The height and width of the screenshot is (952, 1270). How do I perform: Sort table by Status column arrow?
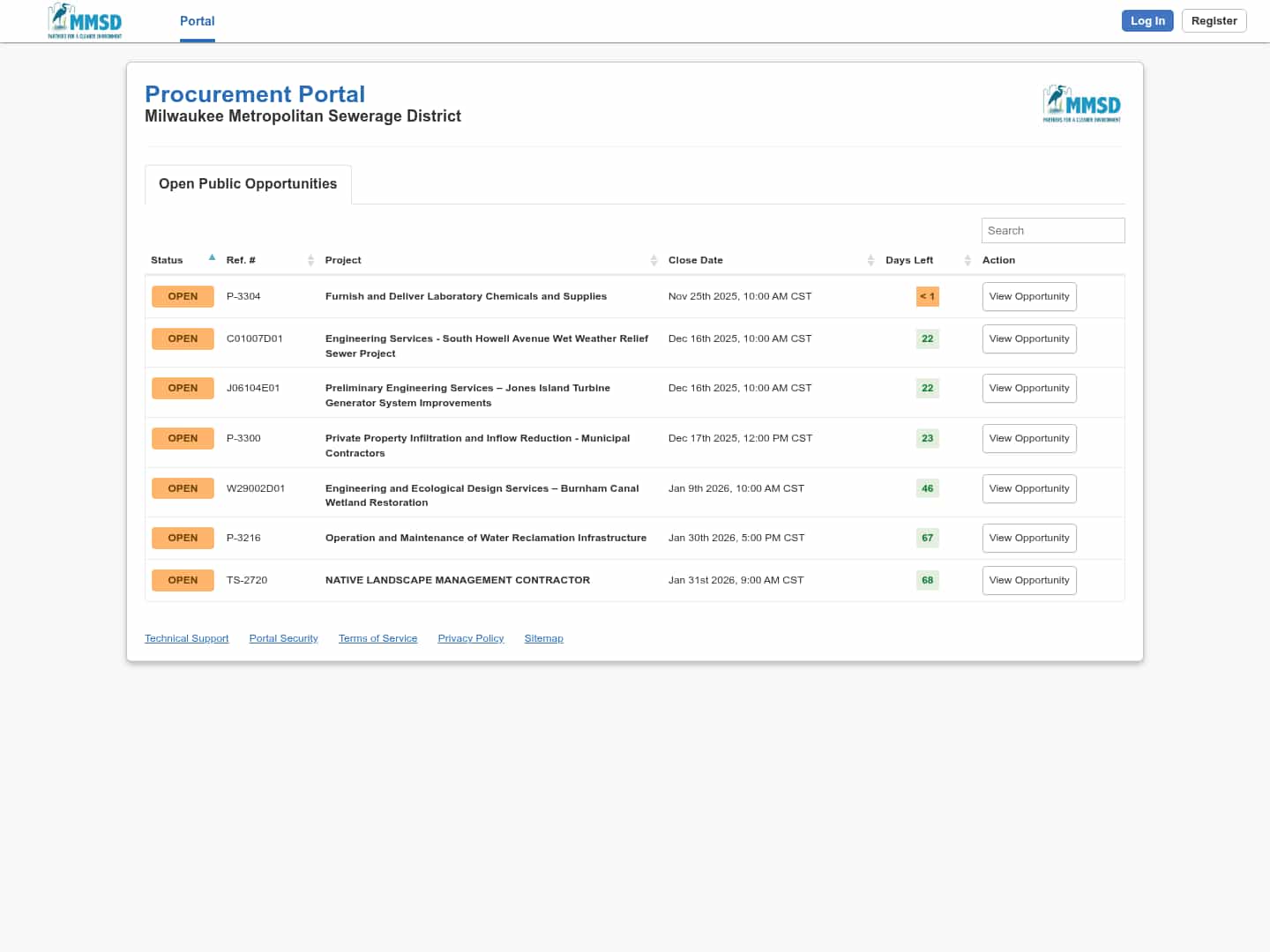pyautogui.click(x=212, y=258)
